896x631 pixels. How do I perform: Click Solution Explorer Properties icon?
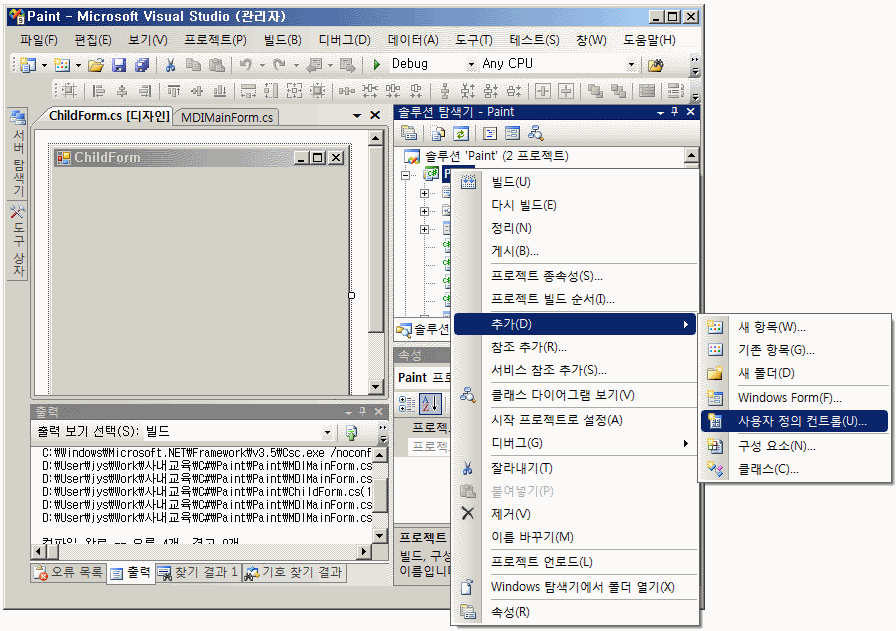pyautogui.click(x=409, y=133)
